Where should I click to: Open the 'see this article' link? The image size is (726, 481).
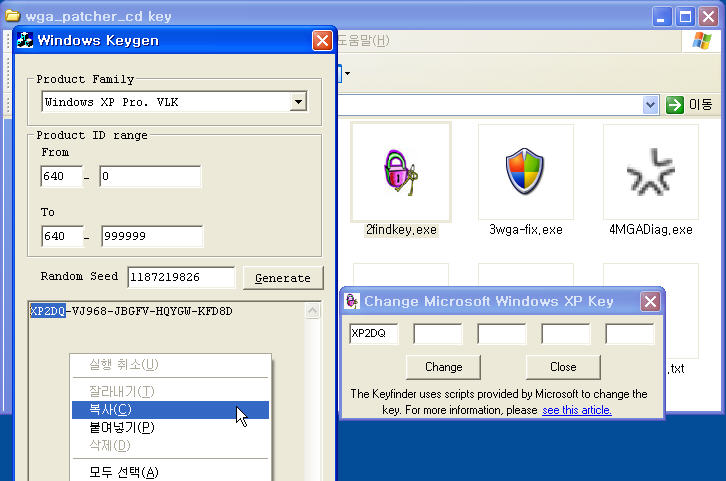click(577, 410)
